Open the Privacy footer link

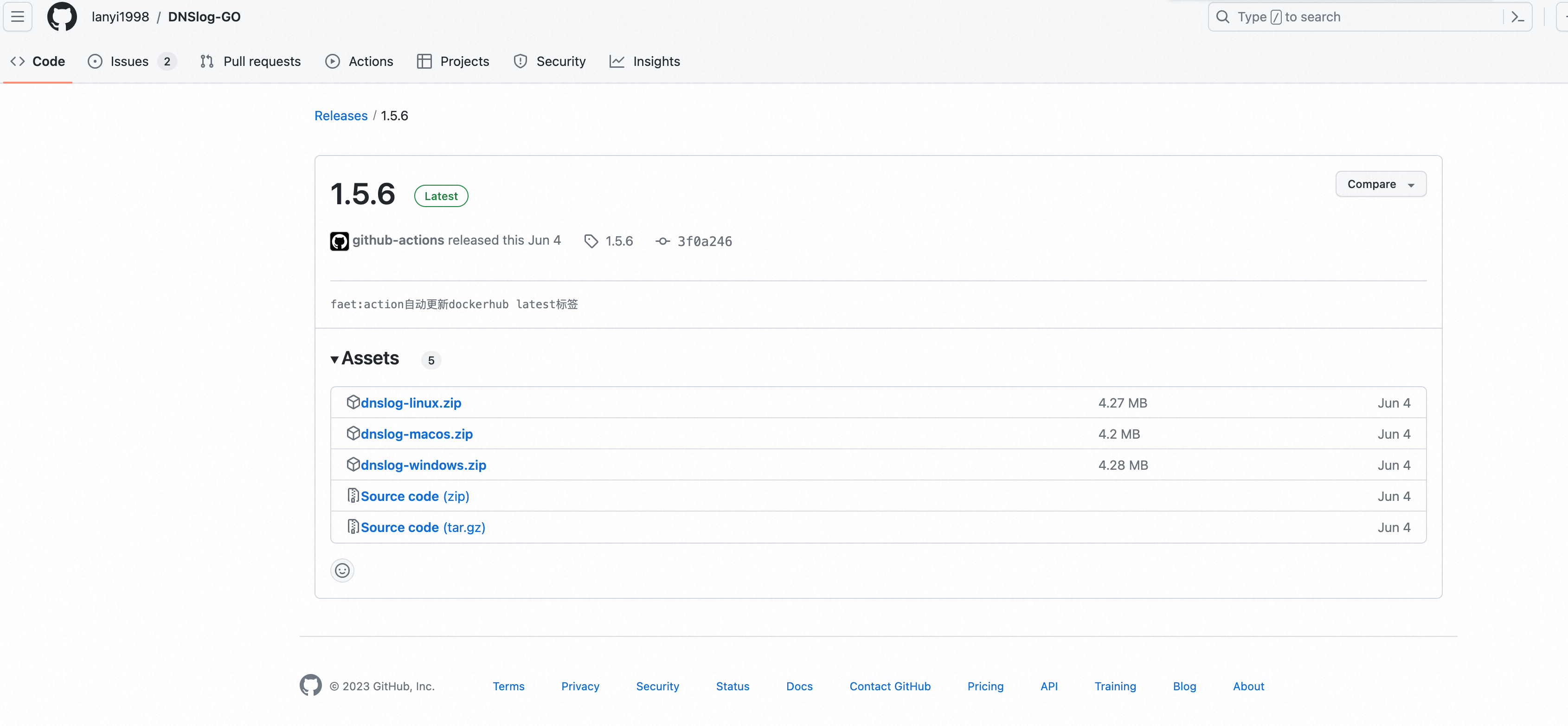tap(580, 686)
